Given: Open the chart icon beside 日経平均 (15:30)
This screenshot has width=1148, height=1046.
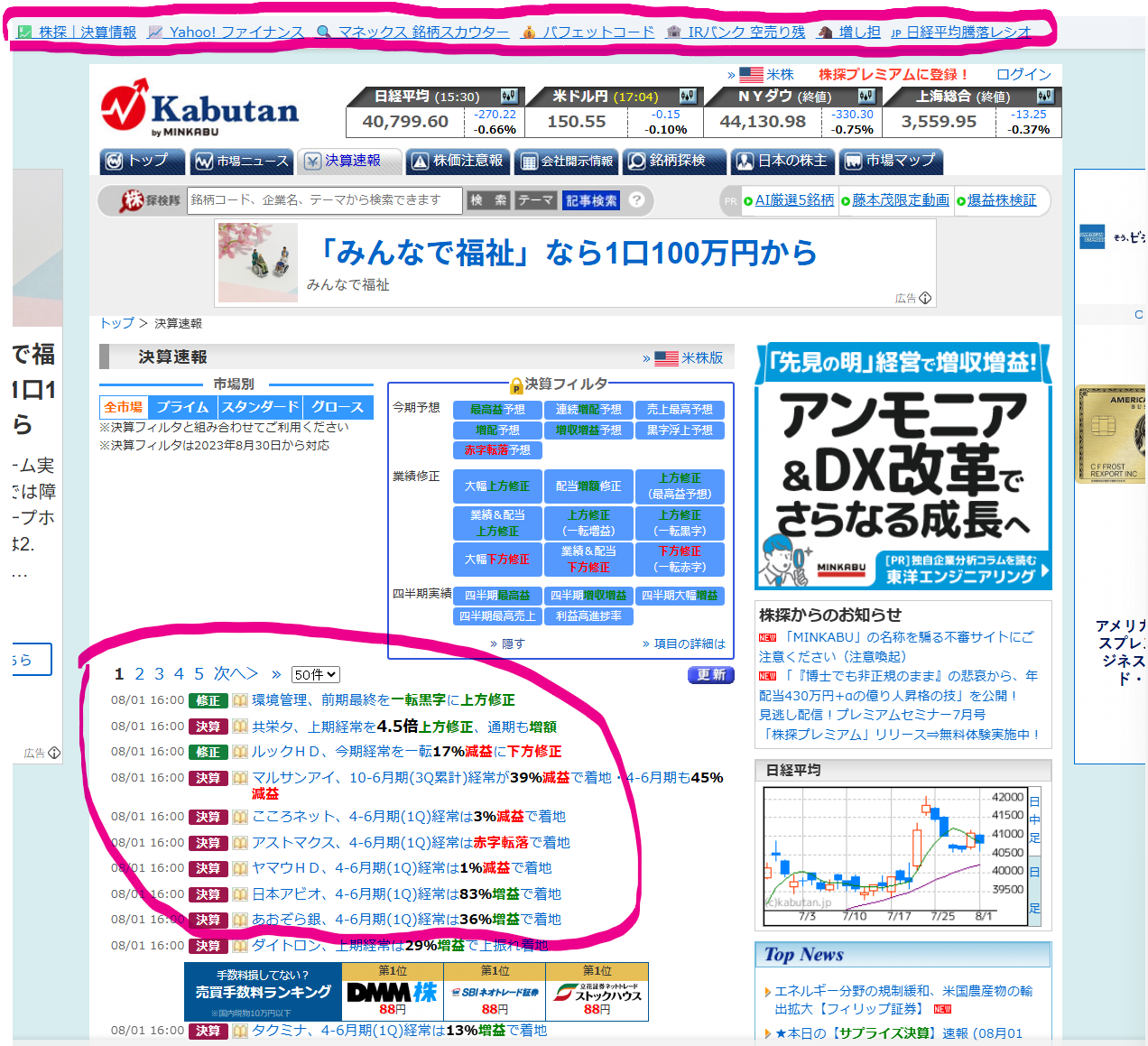Looking at the screenshot, I should click(509, 96).
